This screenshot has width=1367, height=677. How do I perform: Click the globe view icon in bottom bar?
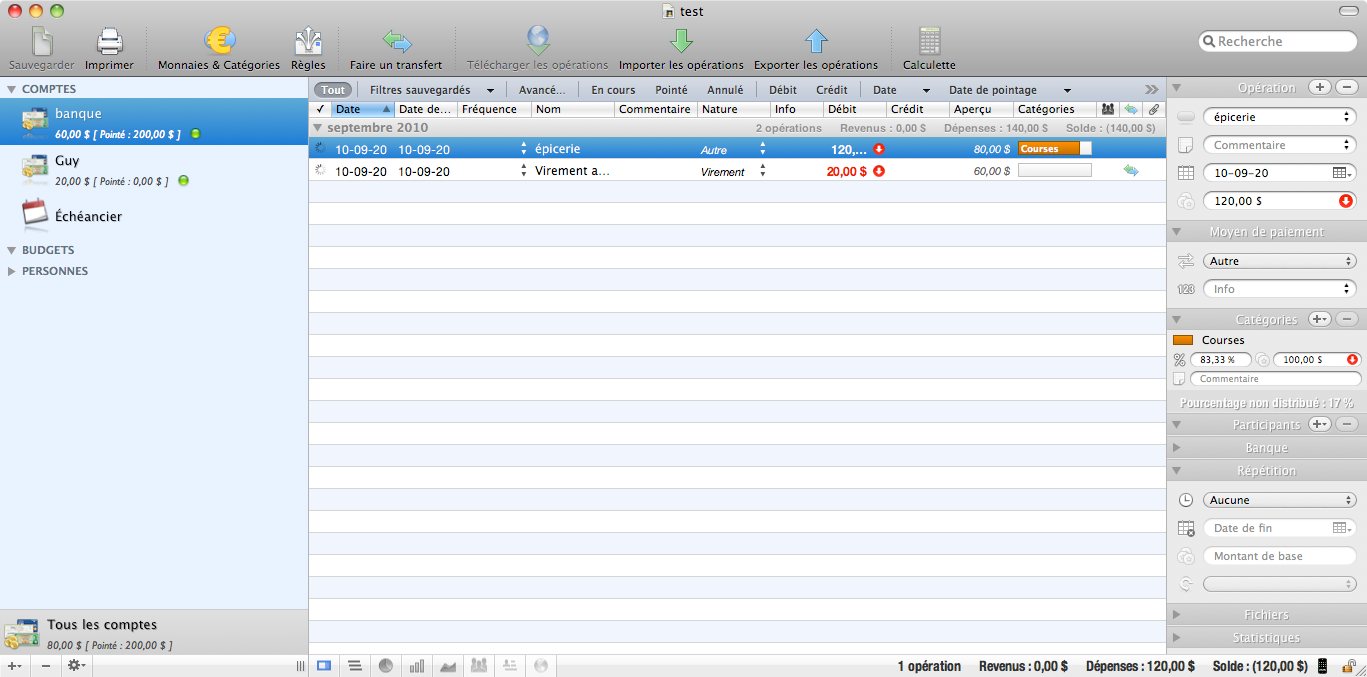(541, 666)
